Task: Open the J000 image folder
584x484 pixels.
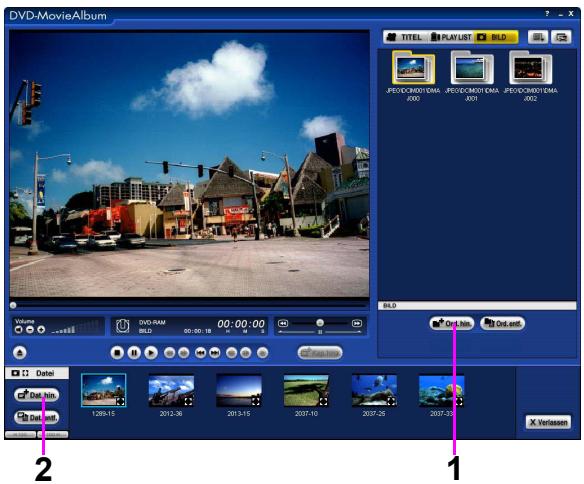Action: pos(413,68)
